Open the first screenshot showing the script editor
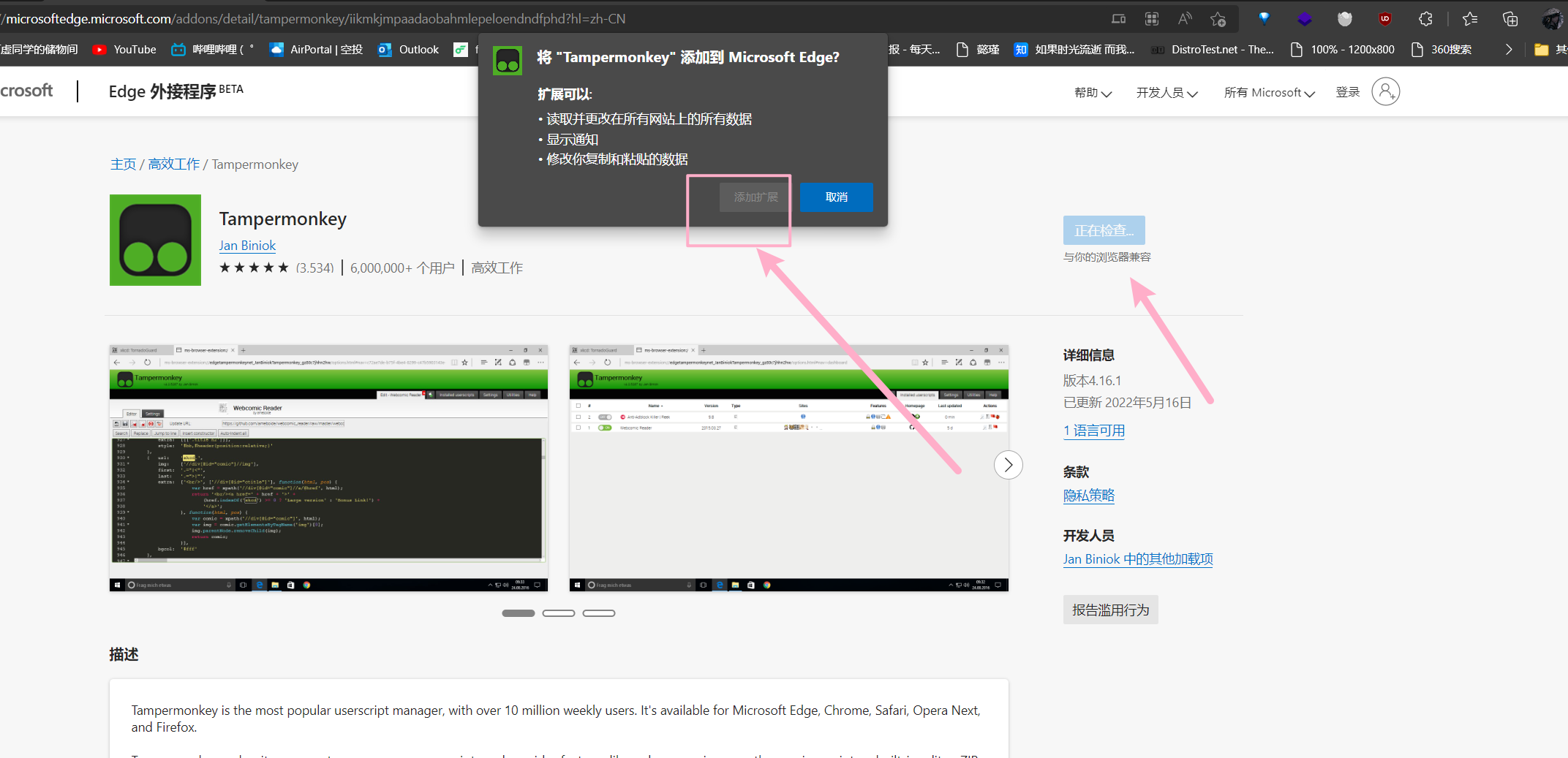1568x758 pixels. pyautogui.click(x=328, y=468)
